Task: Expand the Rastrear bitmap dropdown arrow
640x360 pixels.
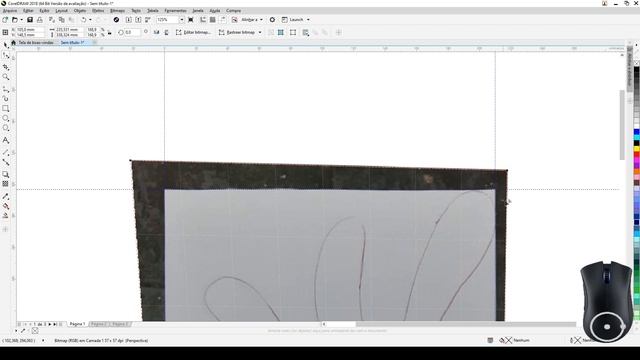Action: 260,32
